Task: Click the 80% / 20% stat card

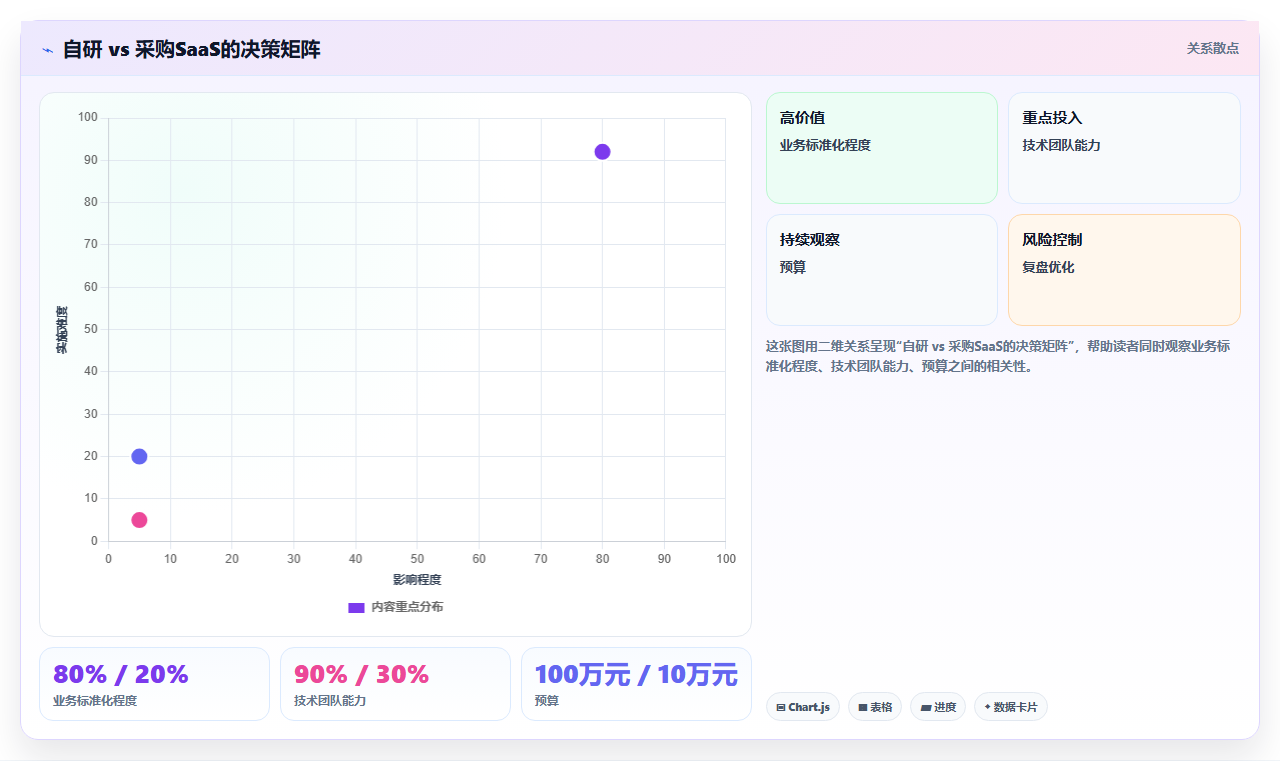Action: [154, 684]
